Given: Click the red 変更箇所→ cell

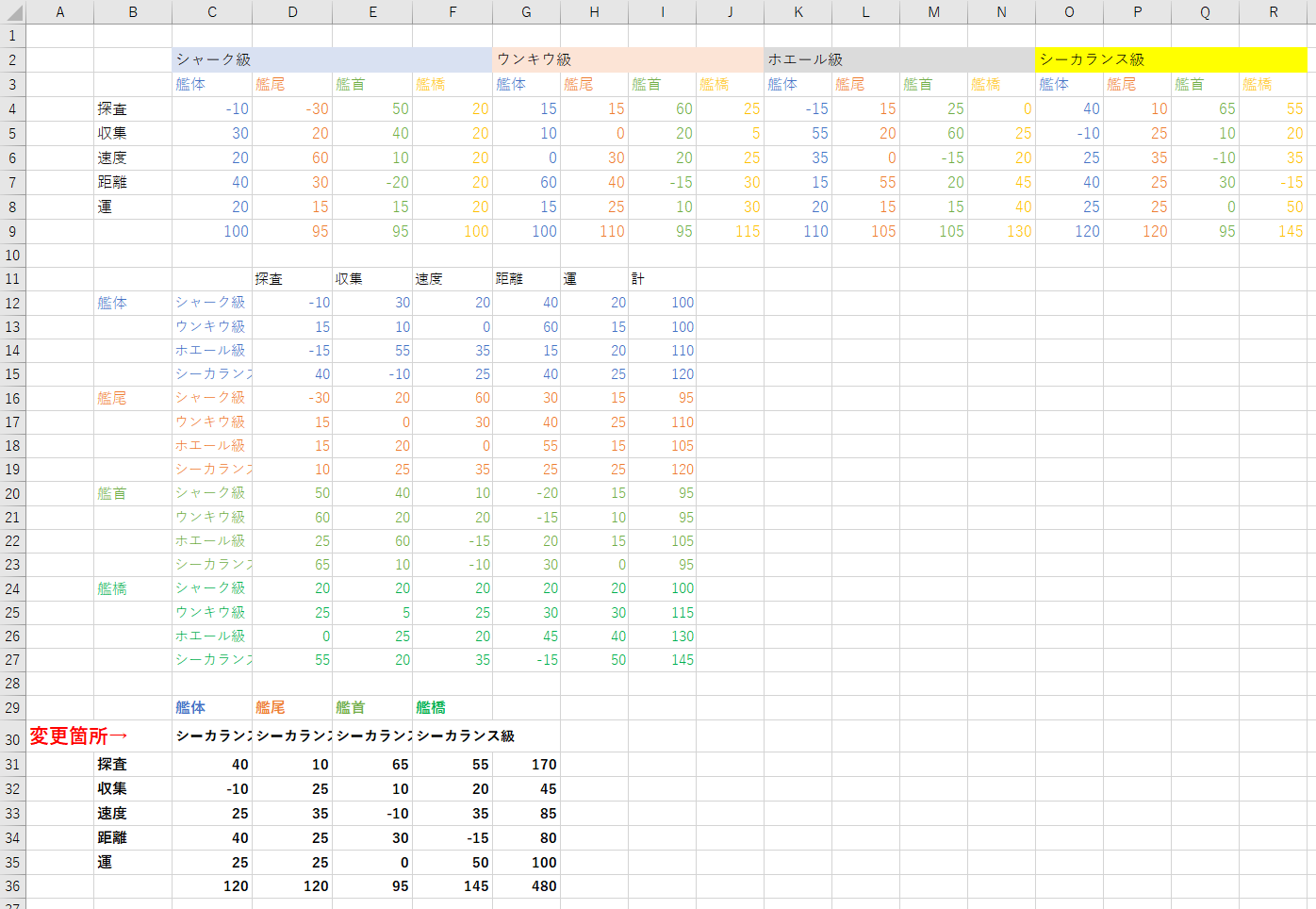Looking at the screenshot, I should point(79,736).
